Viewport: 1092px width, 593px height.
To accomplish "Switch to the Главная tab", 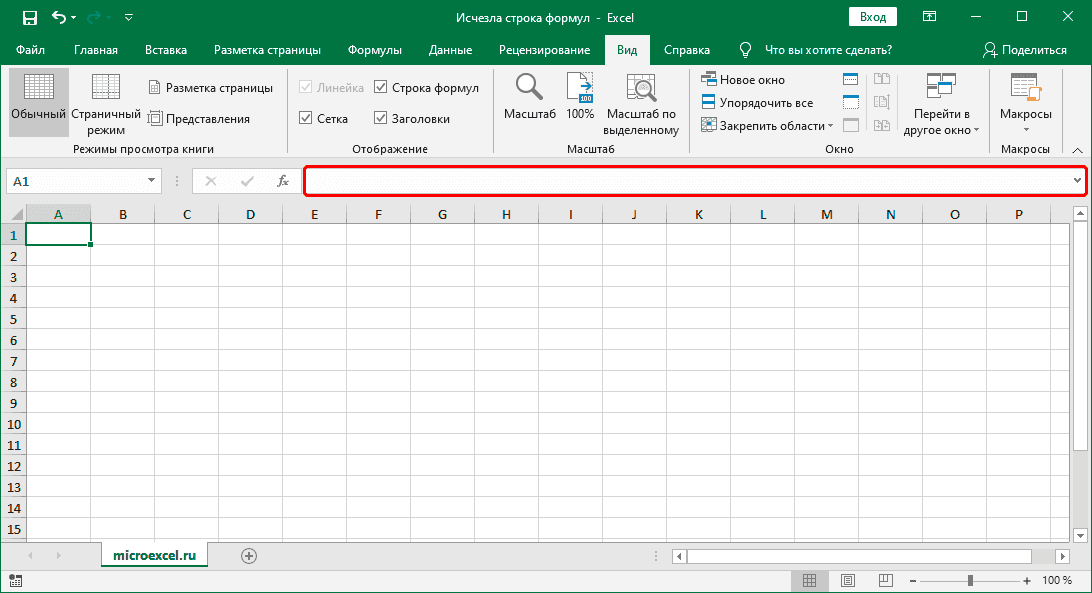I will 96,50.
